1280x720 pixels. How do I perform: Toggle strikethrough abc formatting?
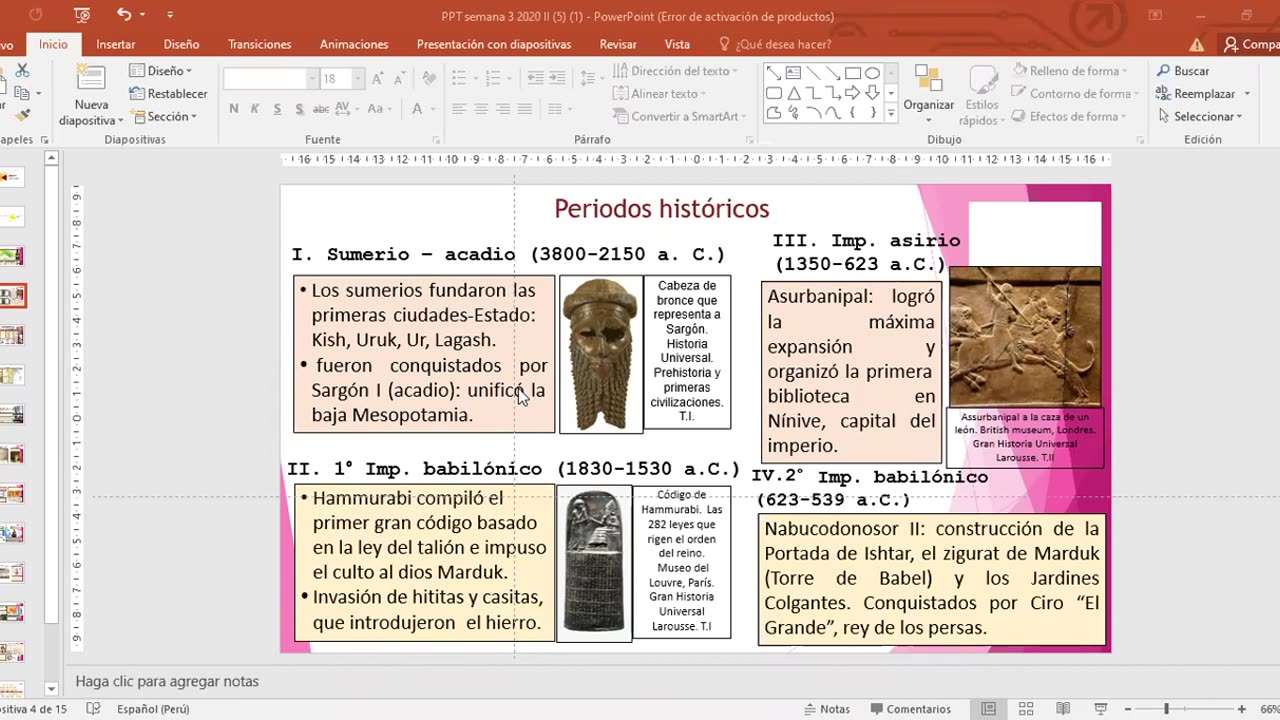tap(321, 109)
